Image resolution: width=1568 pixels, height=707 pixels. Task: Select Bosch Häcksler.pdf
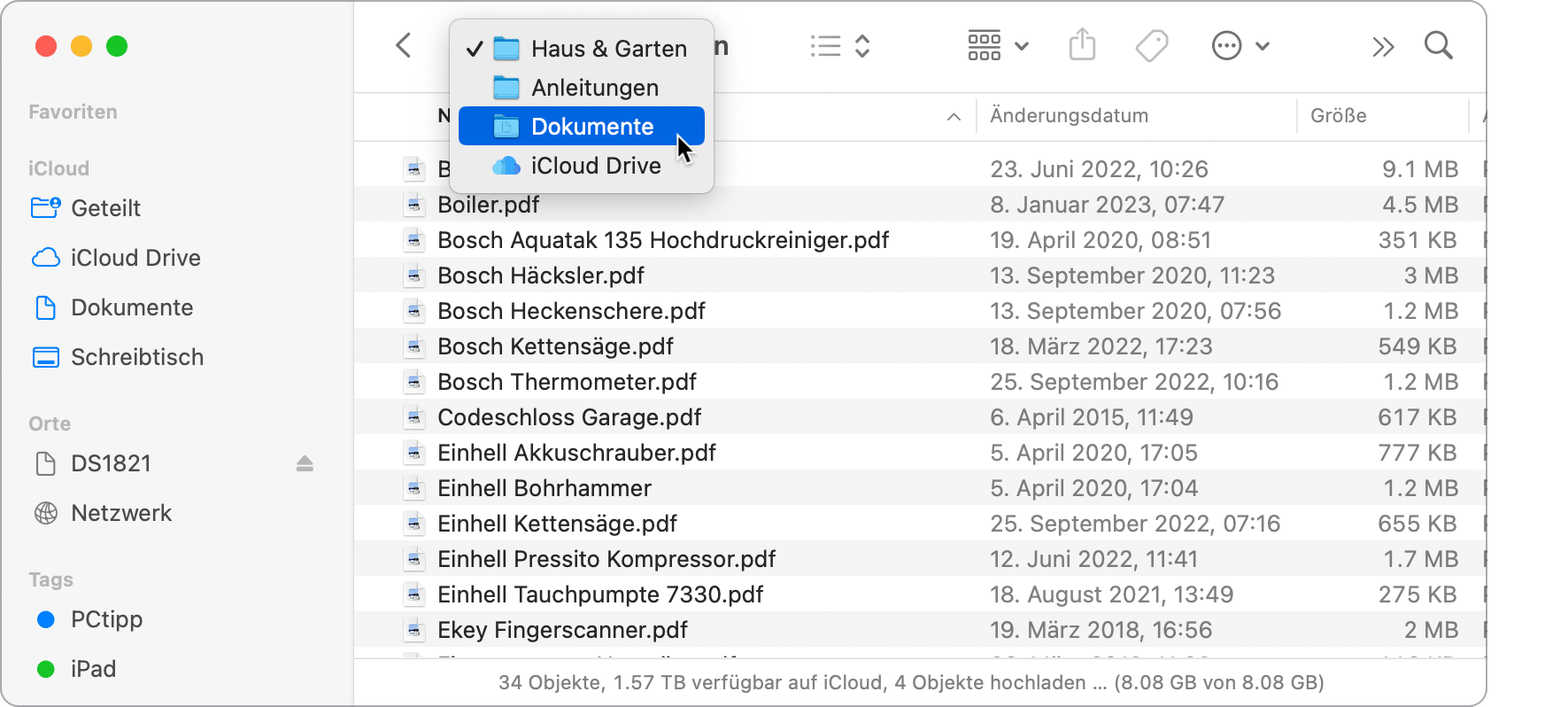pyautogui.click(x=541, y=276)
